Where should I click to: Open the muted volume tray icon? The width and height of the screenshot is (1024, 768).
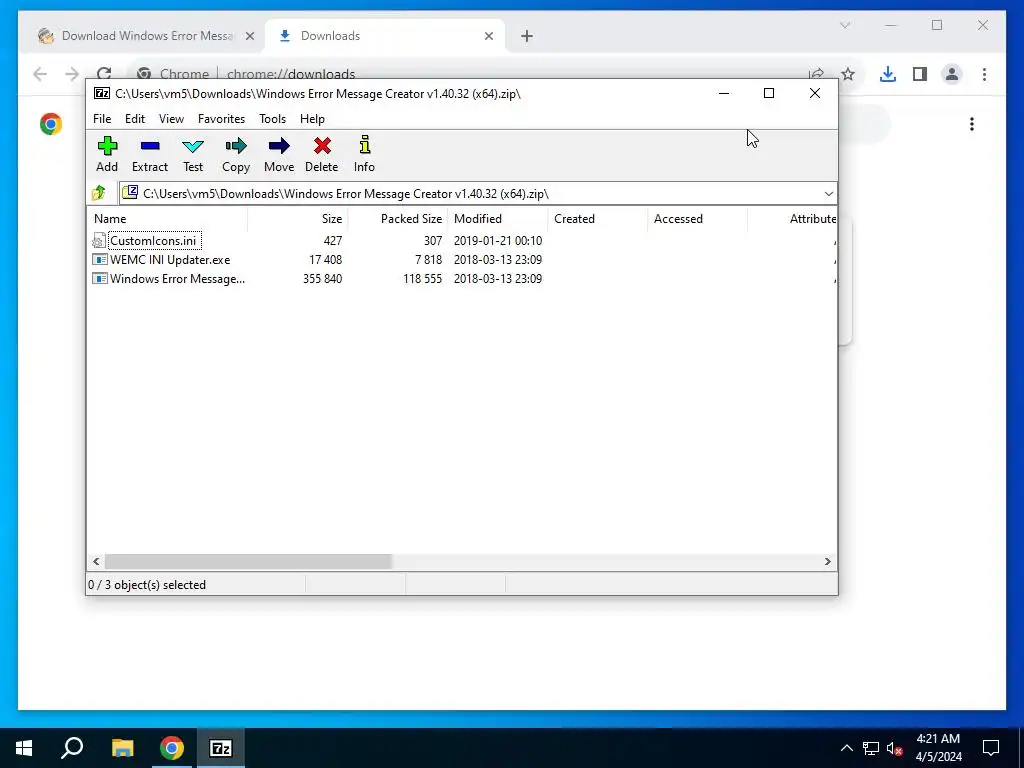pos(895,748)
